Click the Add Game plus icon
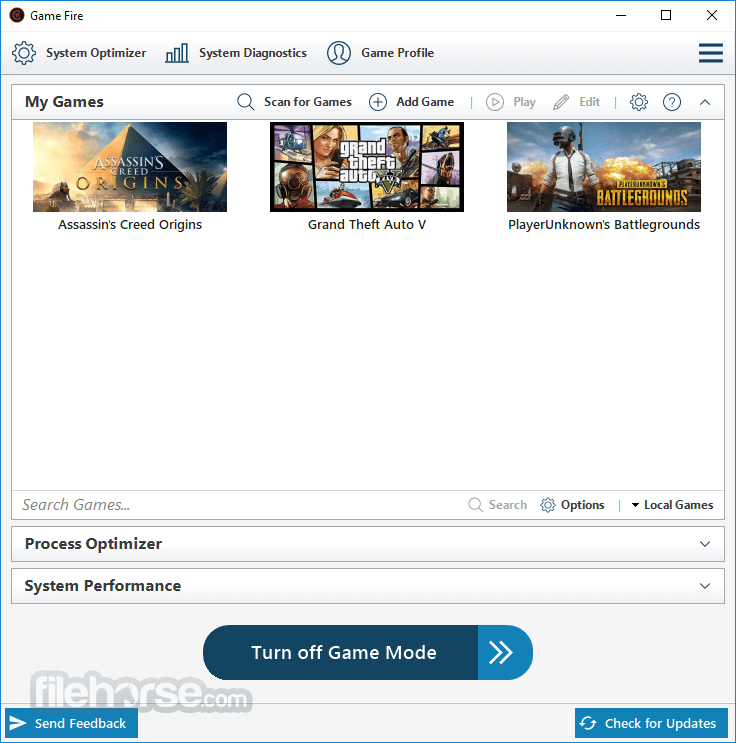 click(378, 102)
